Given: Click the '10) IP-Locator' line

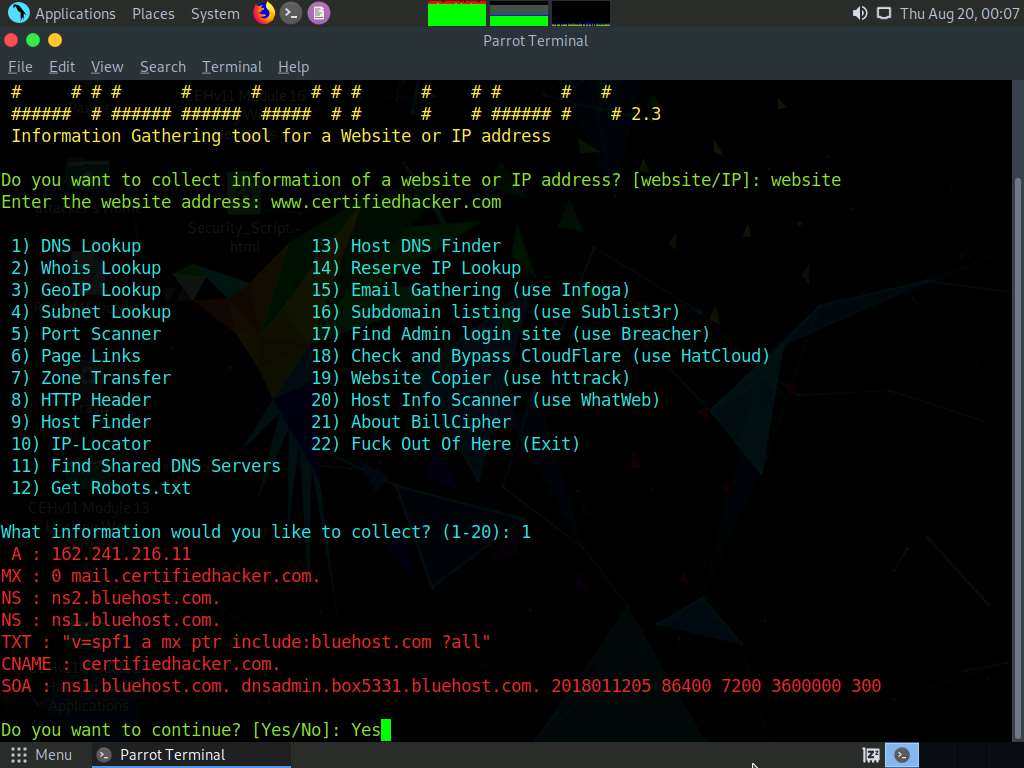Looking at the screenshot, I should click(81, 444).
